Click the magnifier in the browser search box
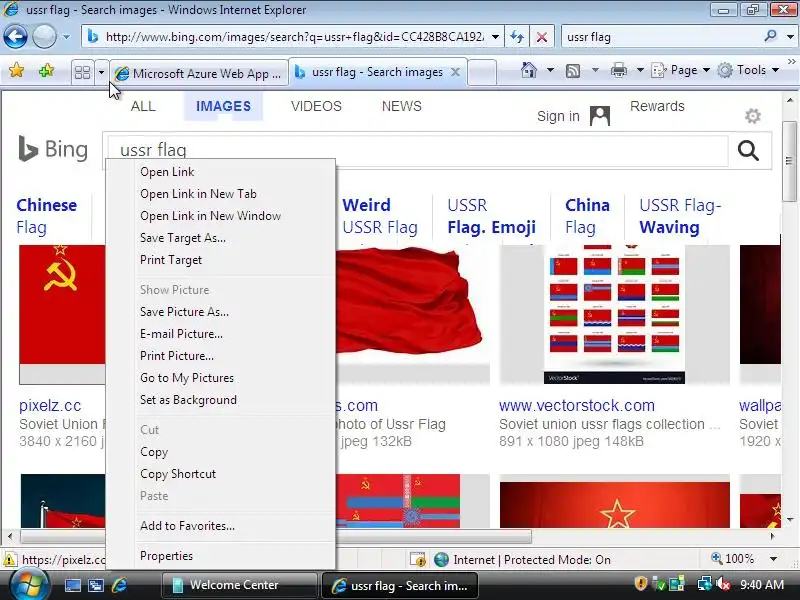The width and height of the screenshot is (800, 600). 770,36
